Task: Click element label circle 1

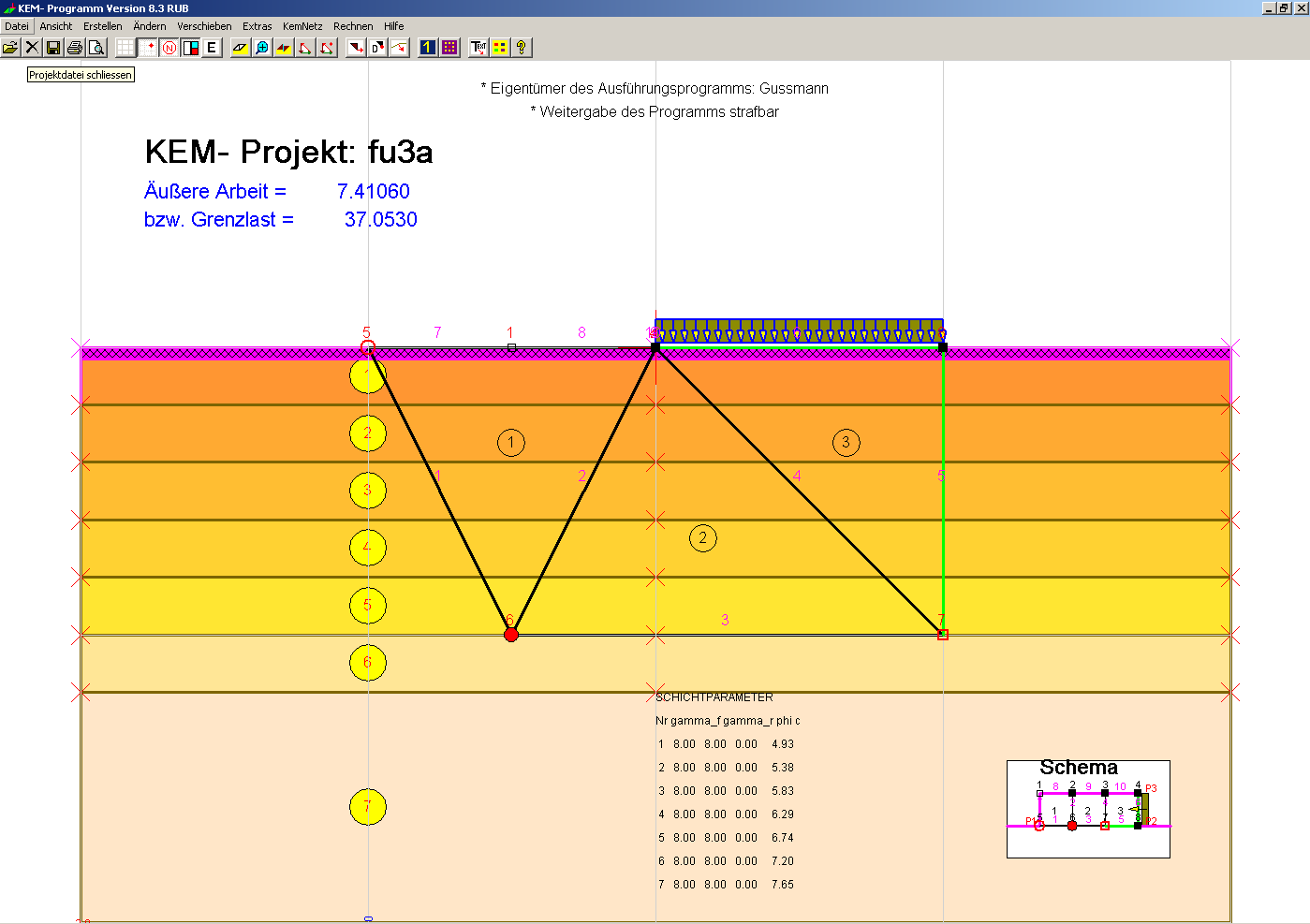Action: pos(511,443)
